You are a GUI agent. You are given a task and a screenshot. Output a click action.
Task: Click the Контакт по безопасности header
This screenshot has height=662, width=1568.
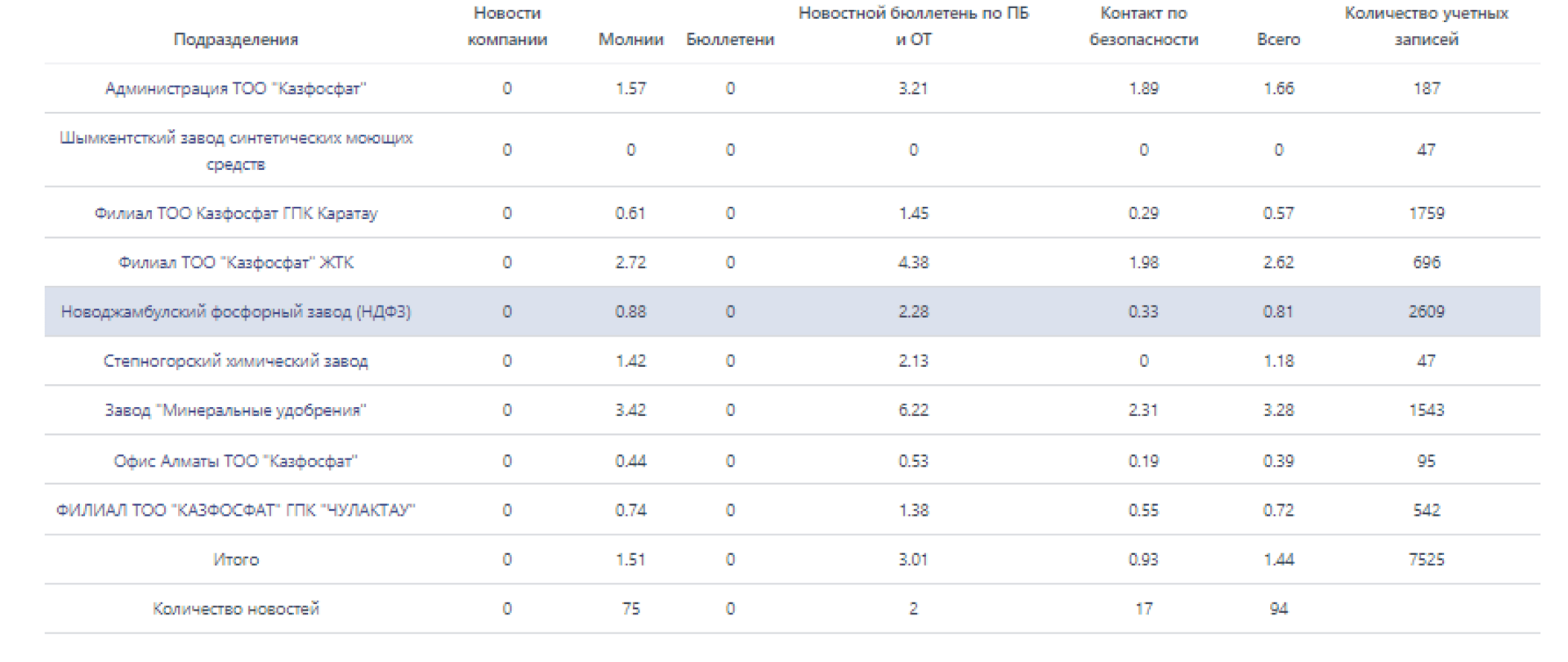click(1143, 26)
